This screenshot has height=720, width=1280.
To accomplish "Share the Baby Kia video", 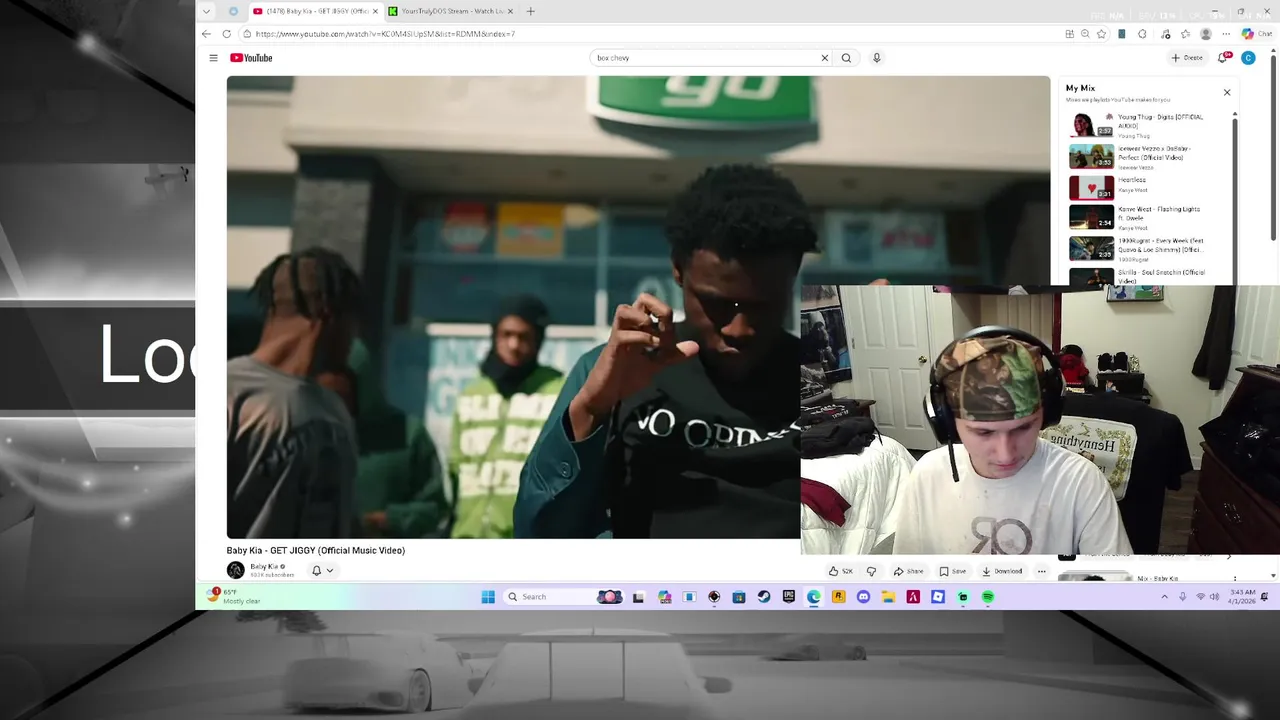I will click(x=908, y=571).
